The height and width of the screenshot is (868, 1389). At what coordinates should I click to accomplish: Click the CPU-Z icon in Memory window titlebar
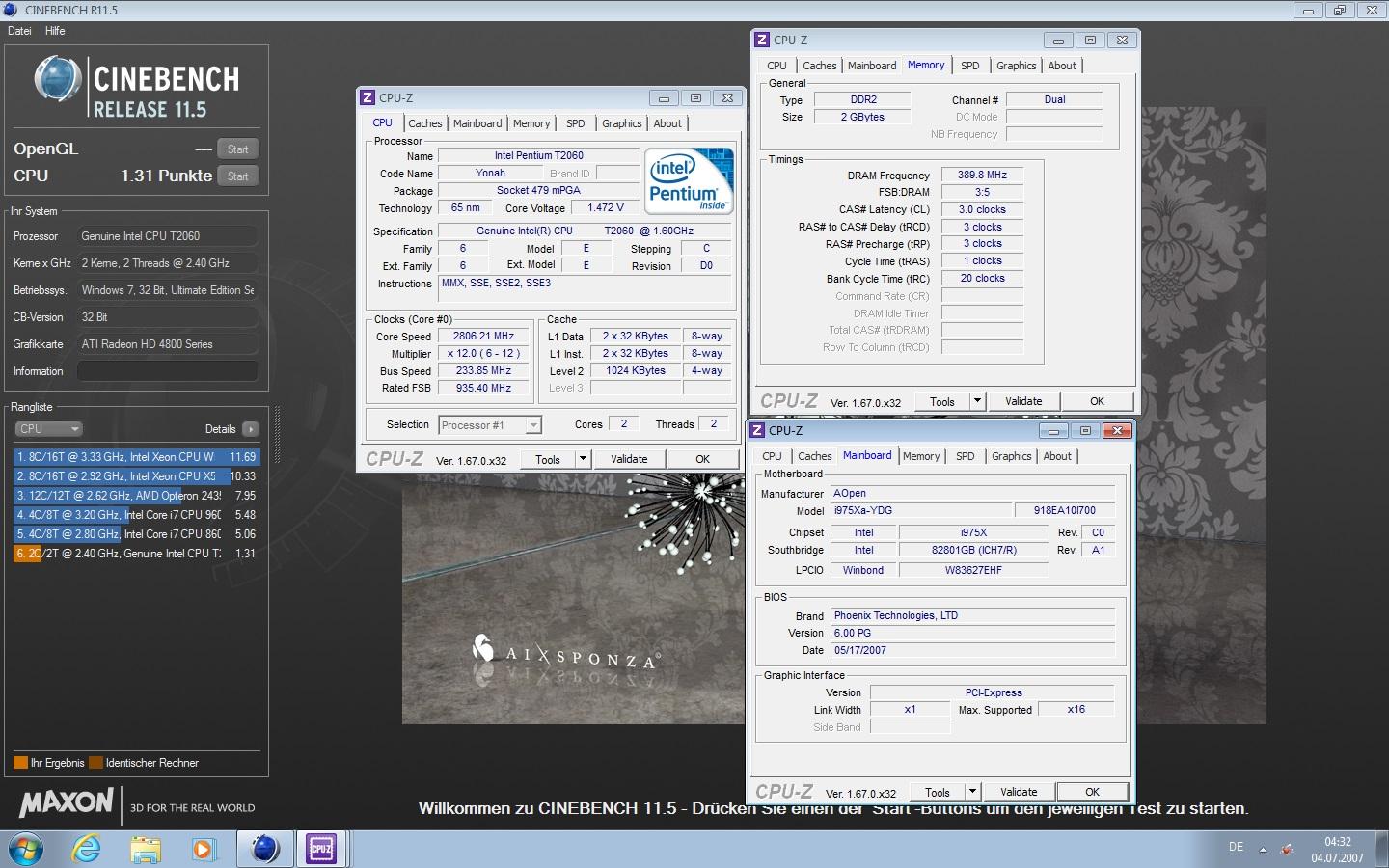[762, 40]
